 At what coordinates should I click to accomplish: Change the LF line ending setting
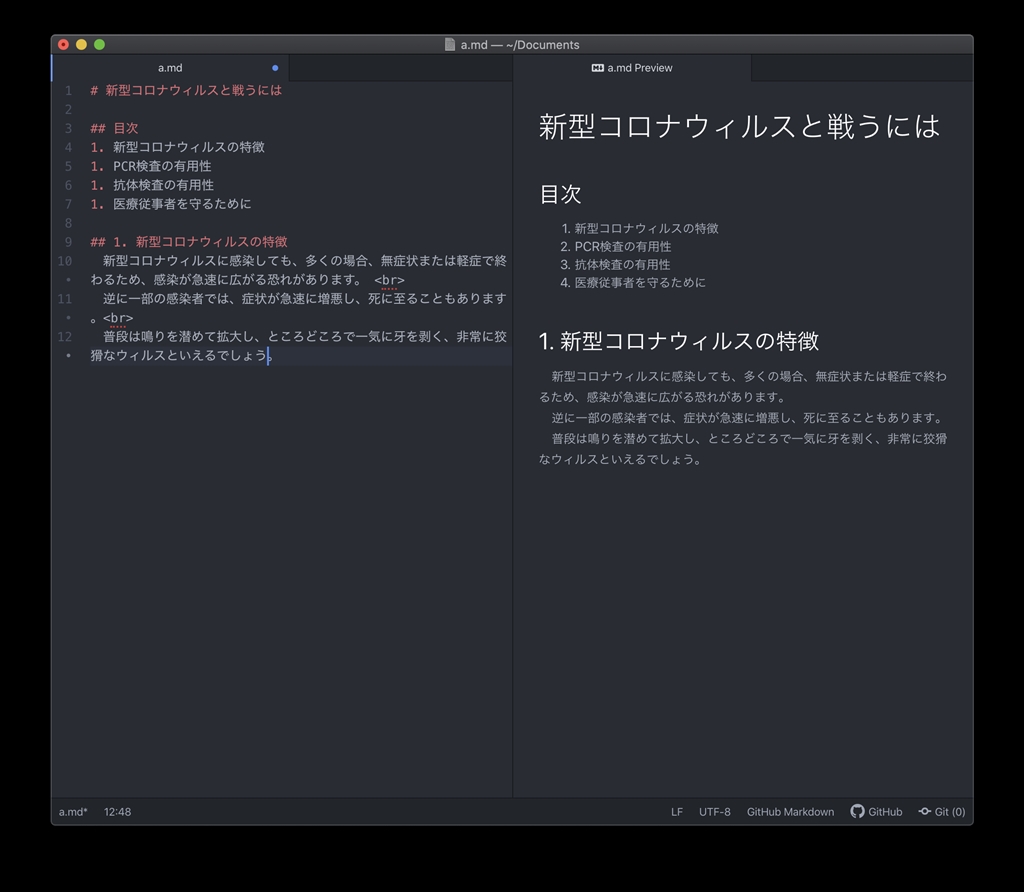pos(677,812)
